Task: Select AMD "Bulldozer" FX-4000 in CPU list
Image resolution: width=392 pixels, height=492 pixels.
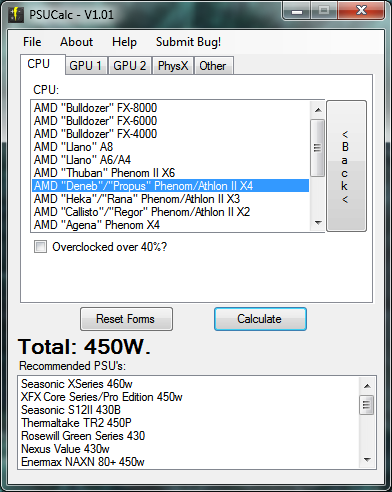Action: point(170,134)
